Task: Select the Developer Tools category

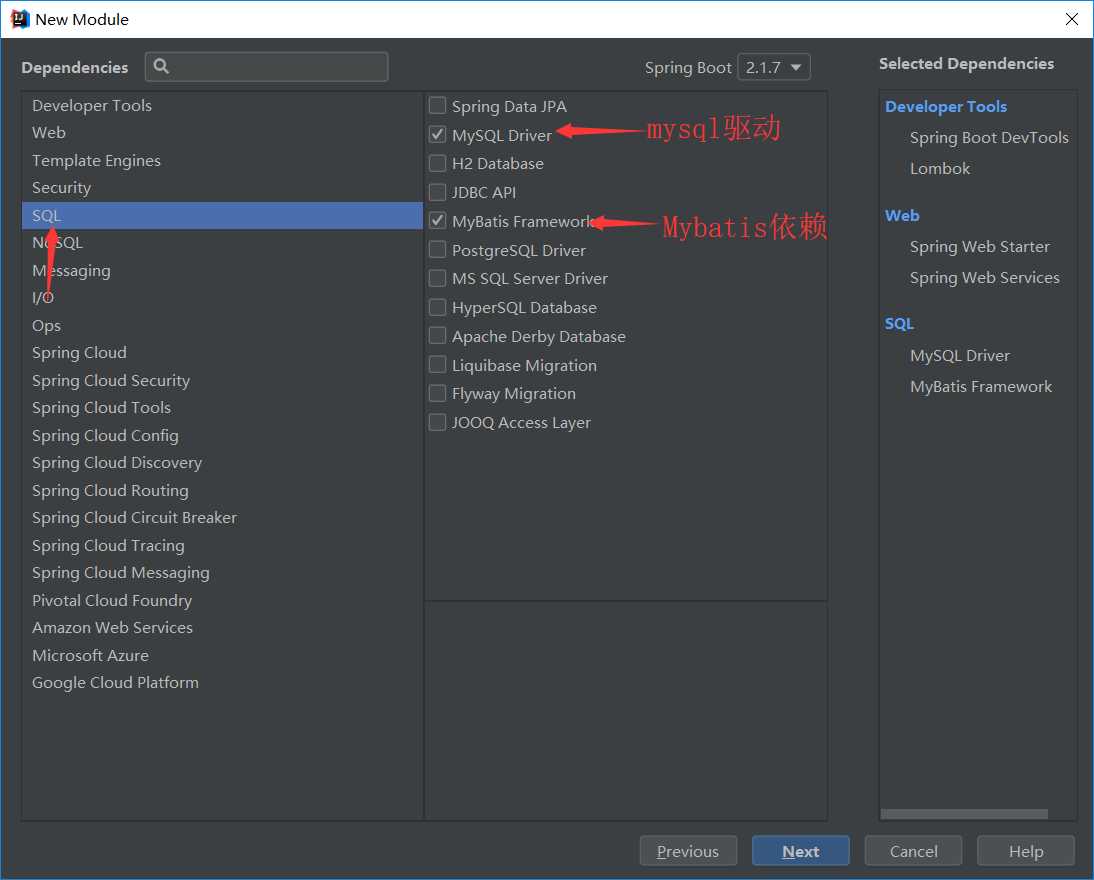Action: (x=222, y=105)
